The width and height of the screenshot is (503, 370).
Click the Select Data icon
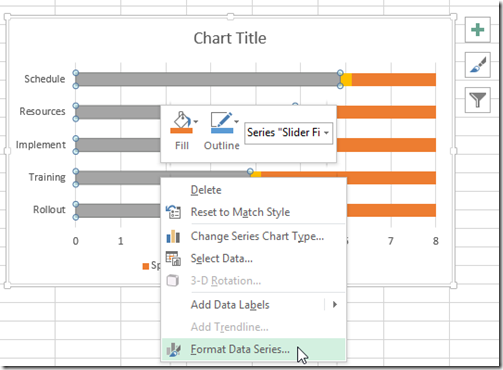click(173, 259)
